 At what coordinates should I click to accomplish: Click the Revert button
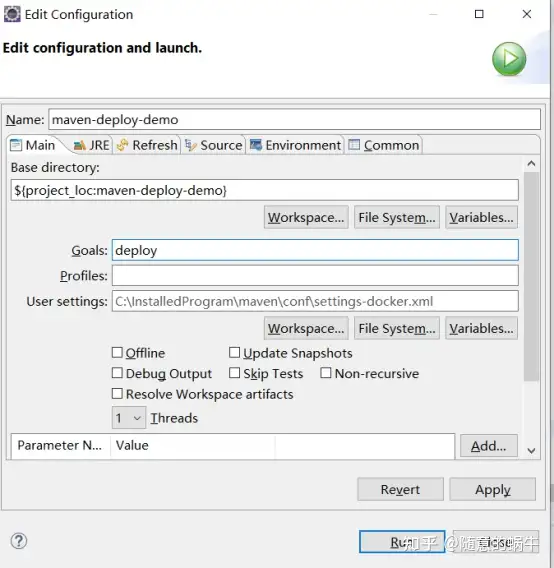point(400,489)
